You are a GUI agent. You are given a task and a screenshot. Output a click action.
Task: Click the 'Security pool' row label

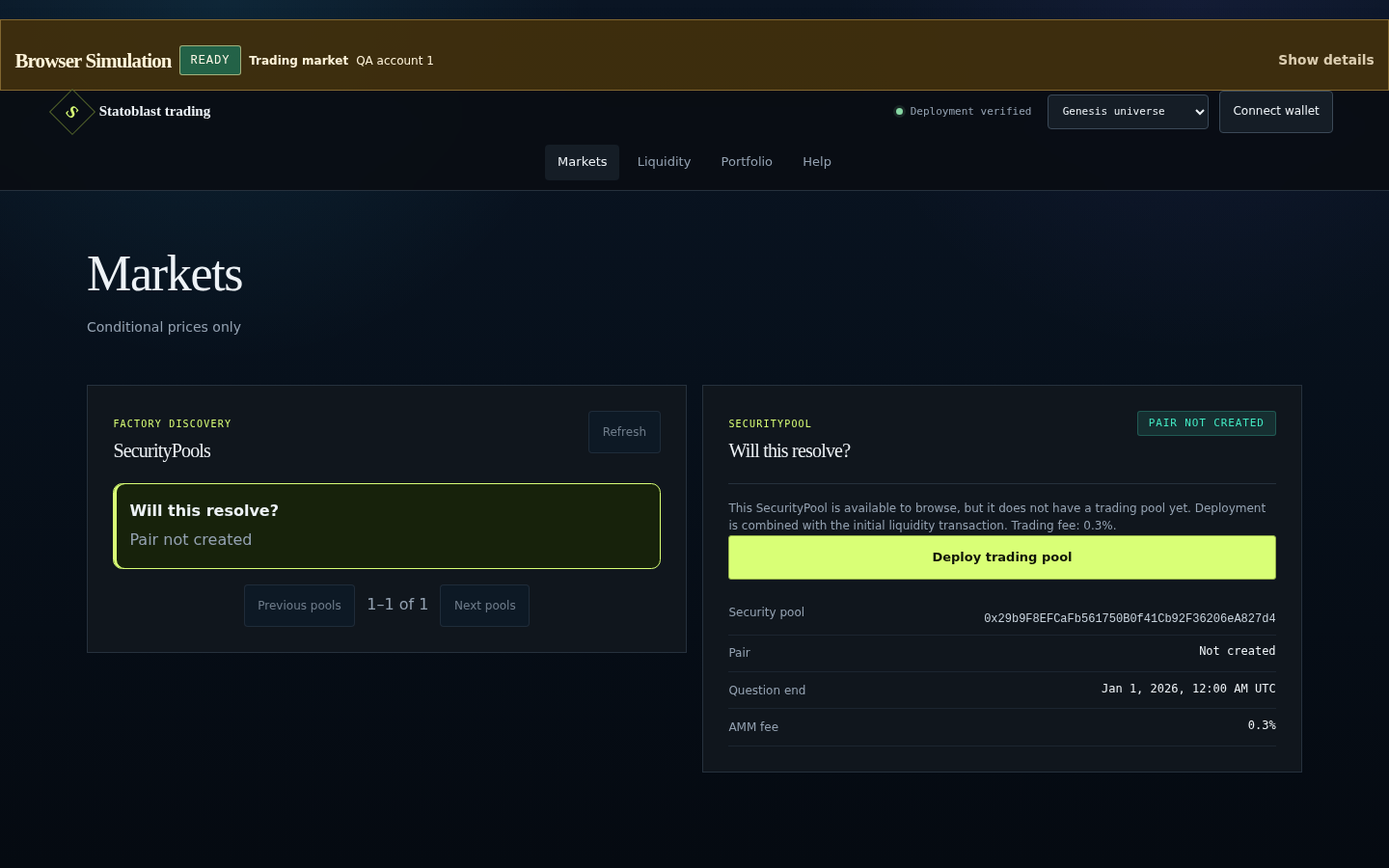point(766,612)
